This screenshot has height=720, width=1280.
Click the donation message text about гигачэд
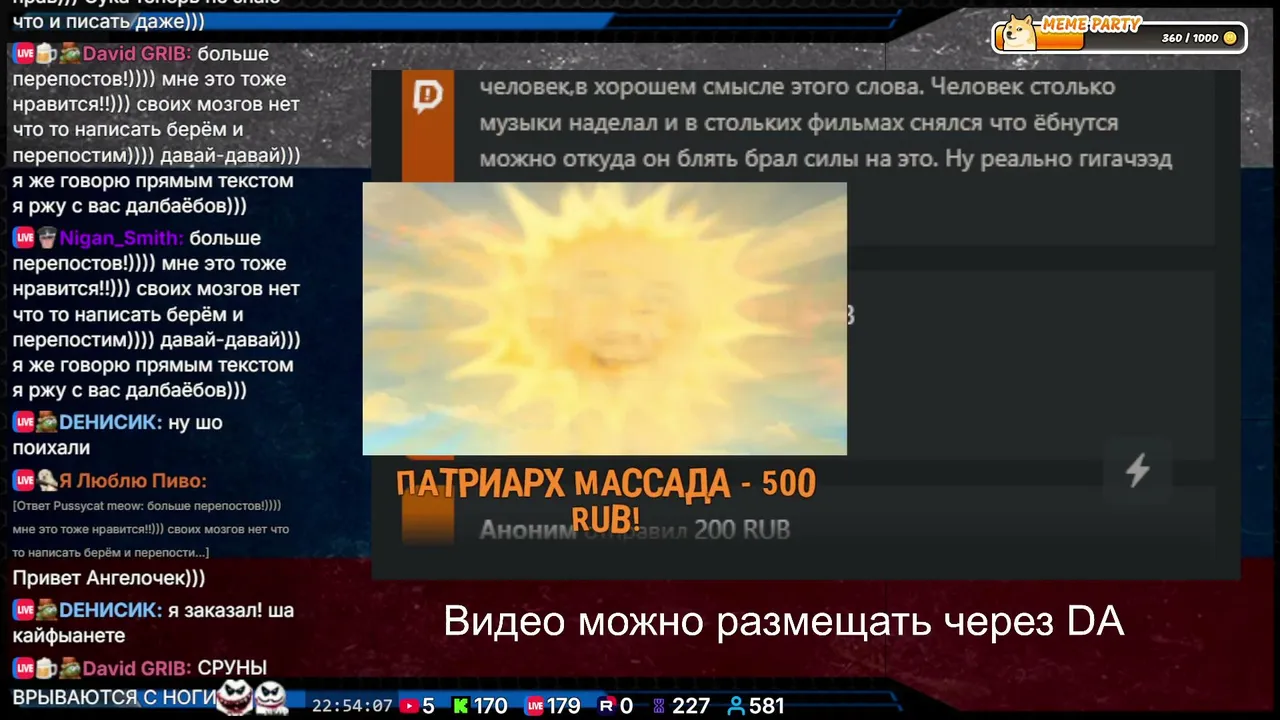pos(826,123)
